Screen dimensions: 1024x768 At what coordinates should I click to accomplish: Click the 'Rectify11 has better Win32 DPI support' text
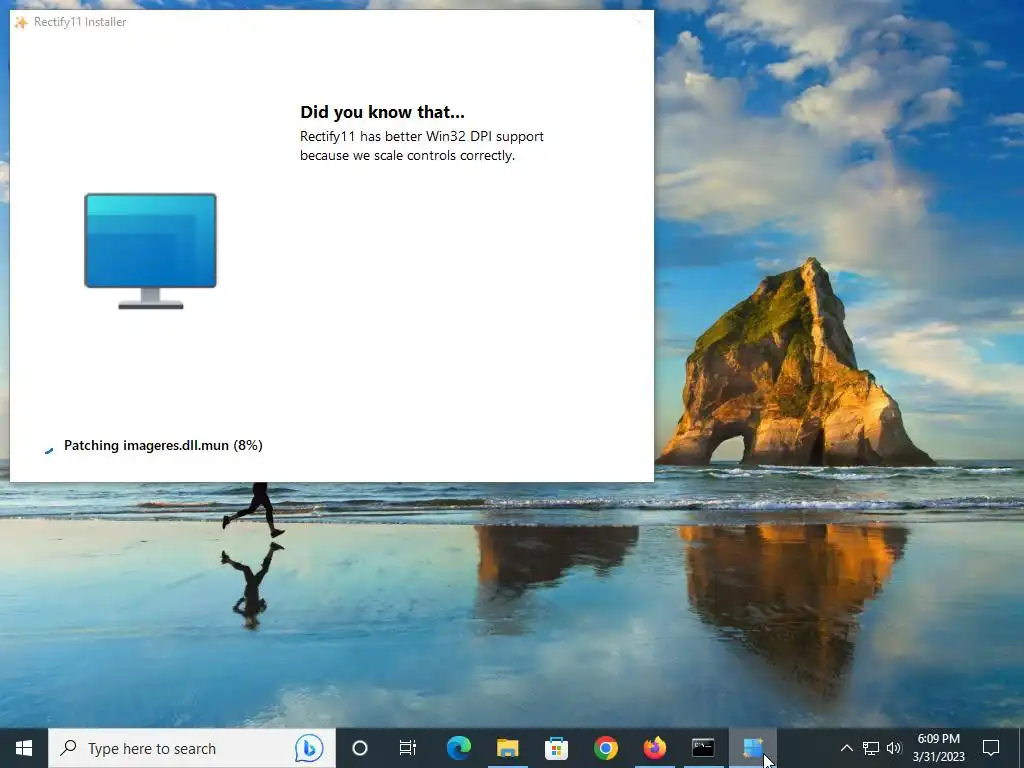422,136
